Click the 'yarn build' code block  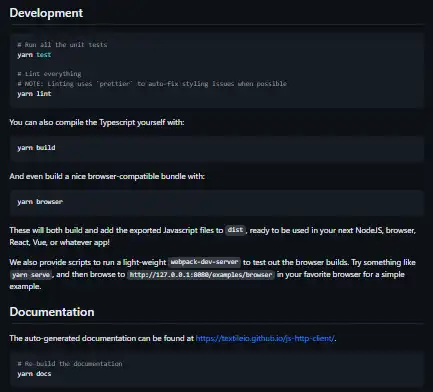[217, 148]
